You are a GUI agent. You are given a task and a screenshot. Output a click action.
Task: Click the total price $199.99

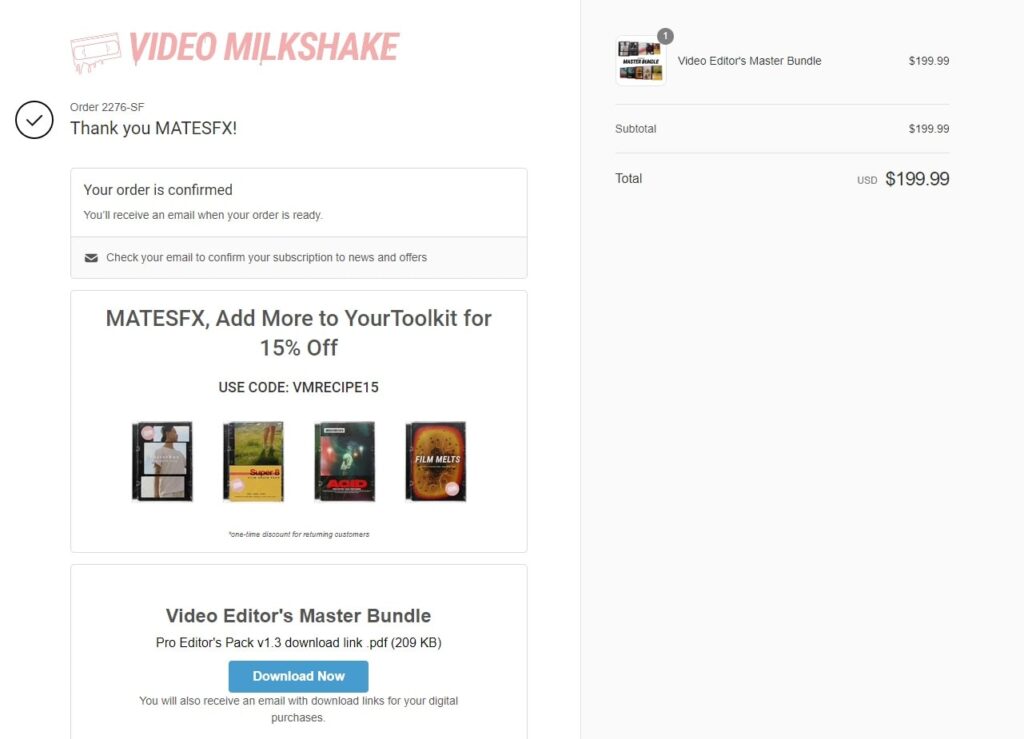tap(917, 179)
